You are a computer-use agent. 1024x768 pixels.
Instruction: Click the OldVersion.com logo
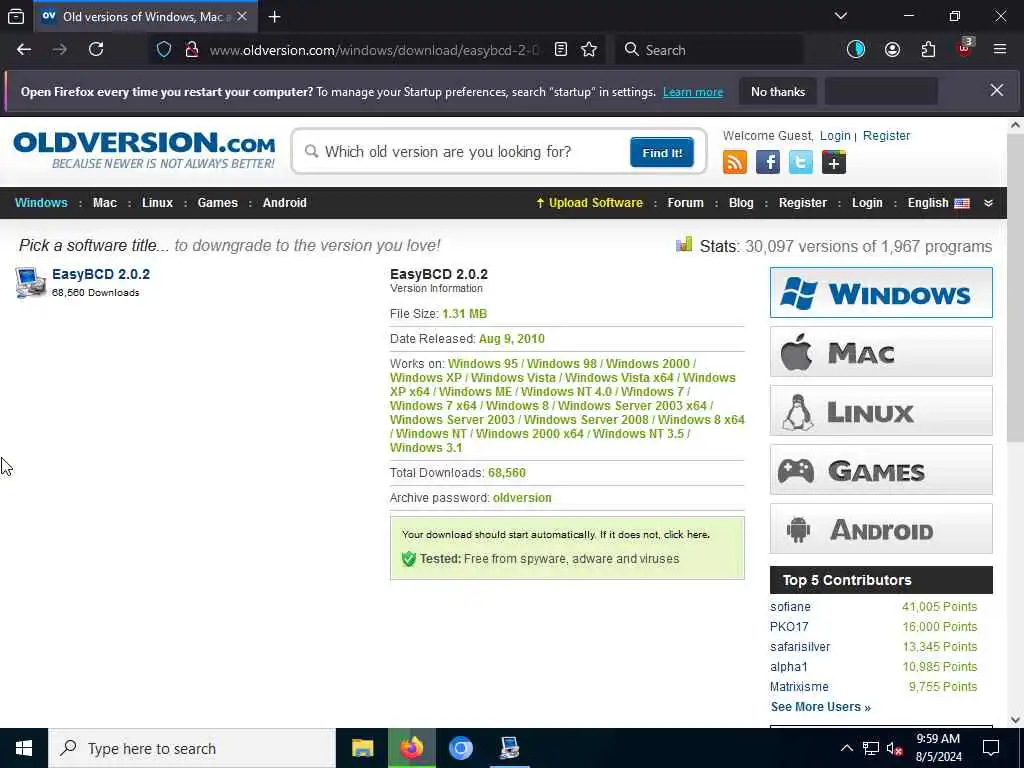[x=144, y=150]
